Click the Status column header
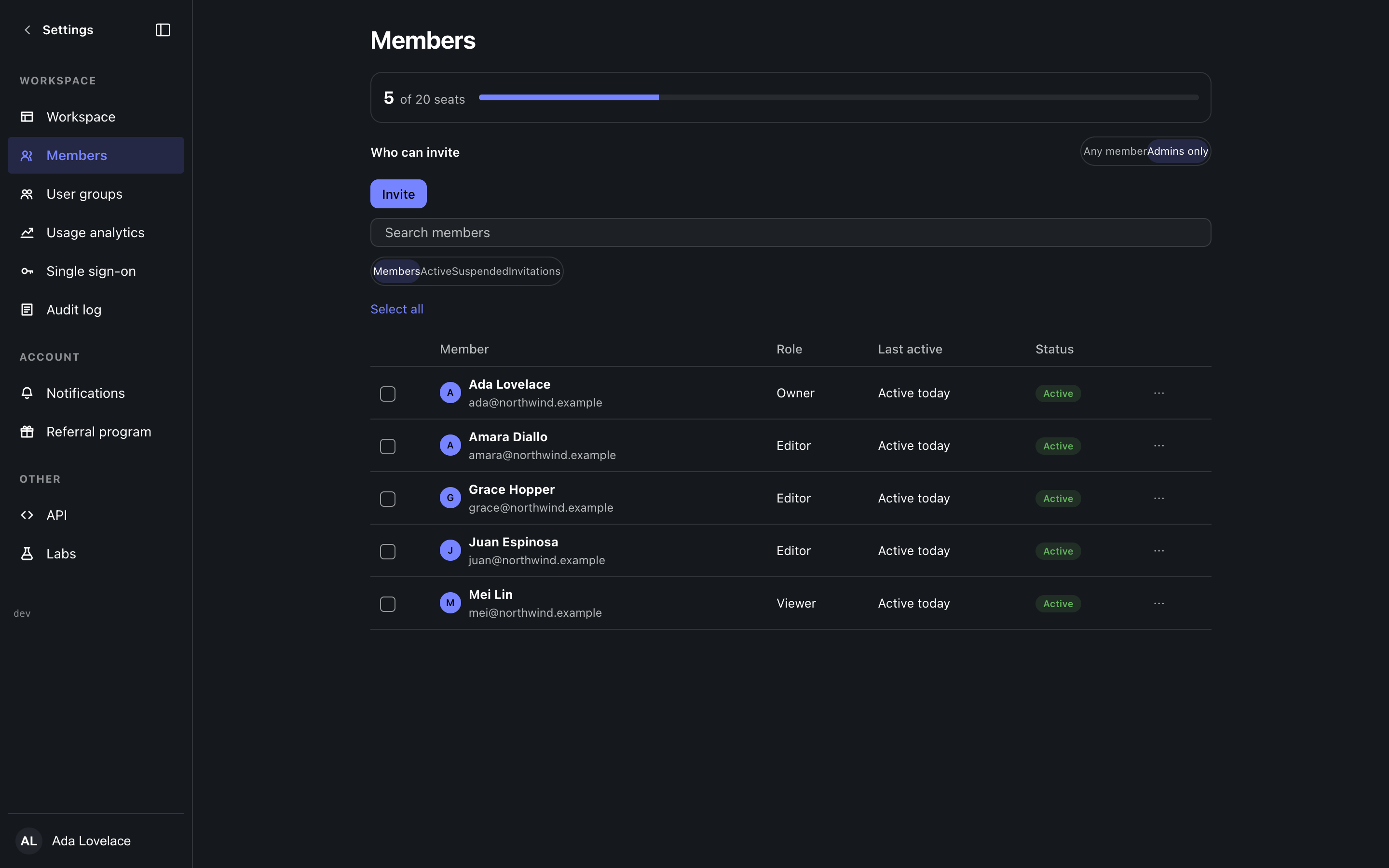Viewport: 1389px width, 868px height. pyautogui.click(x=1054, y=349)
